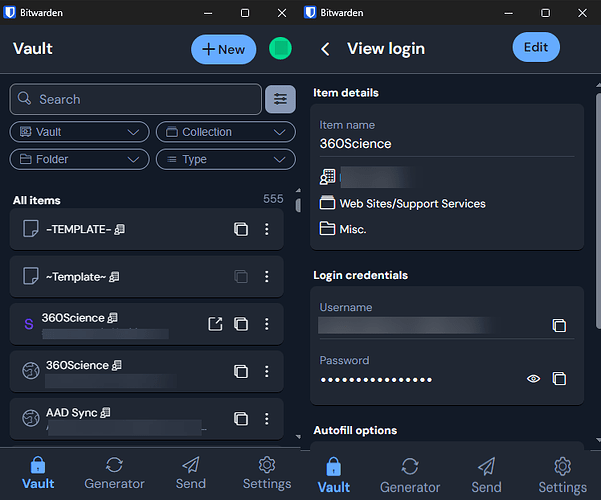Open more options on first 360Science row
Viewport: 601px width, 500px height.
click(267, 324)
